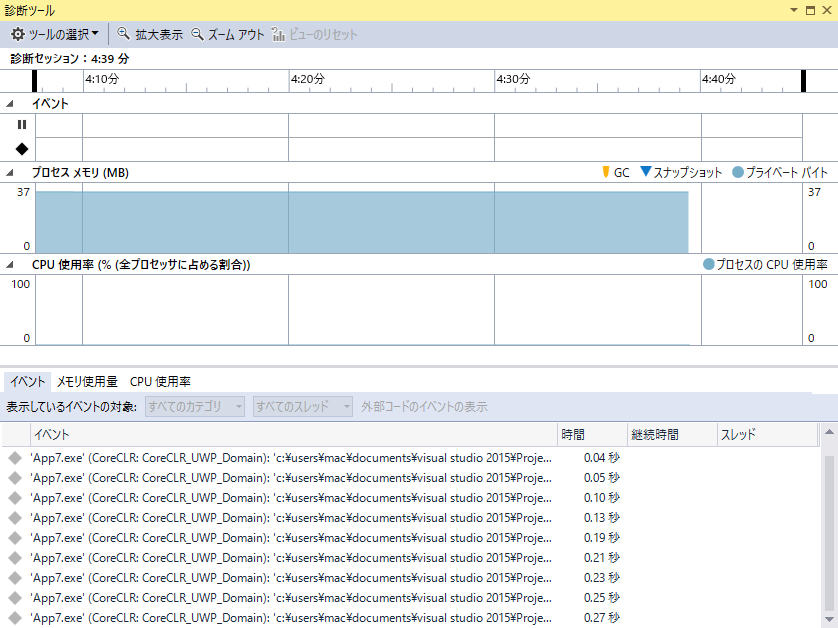The image size is (838, 628).
Task: Sort by the 継続時間 column header
Action: click(672, 435)
